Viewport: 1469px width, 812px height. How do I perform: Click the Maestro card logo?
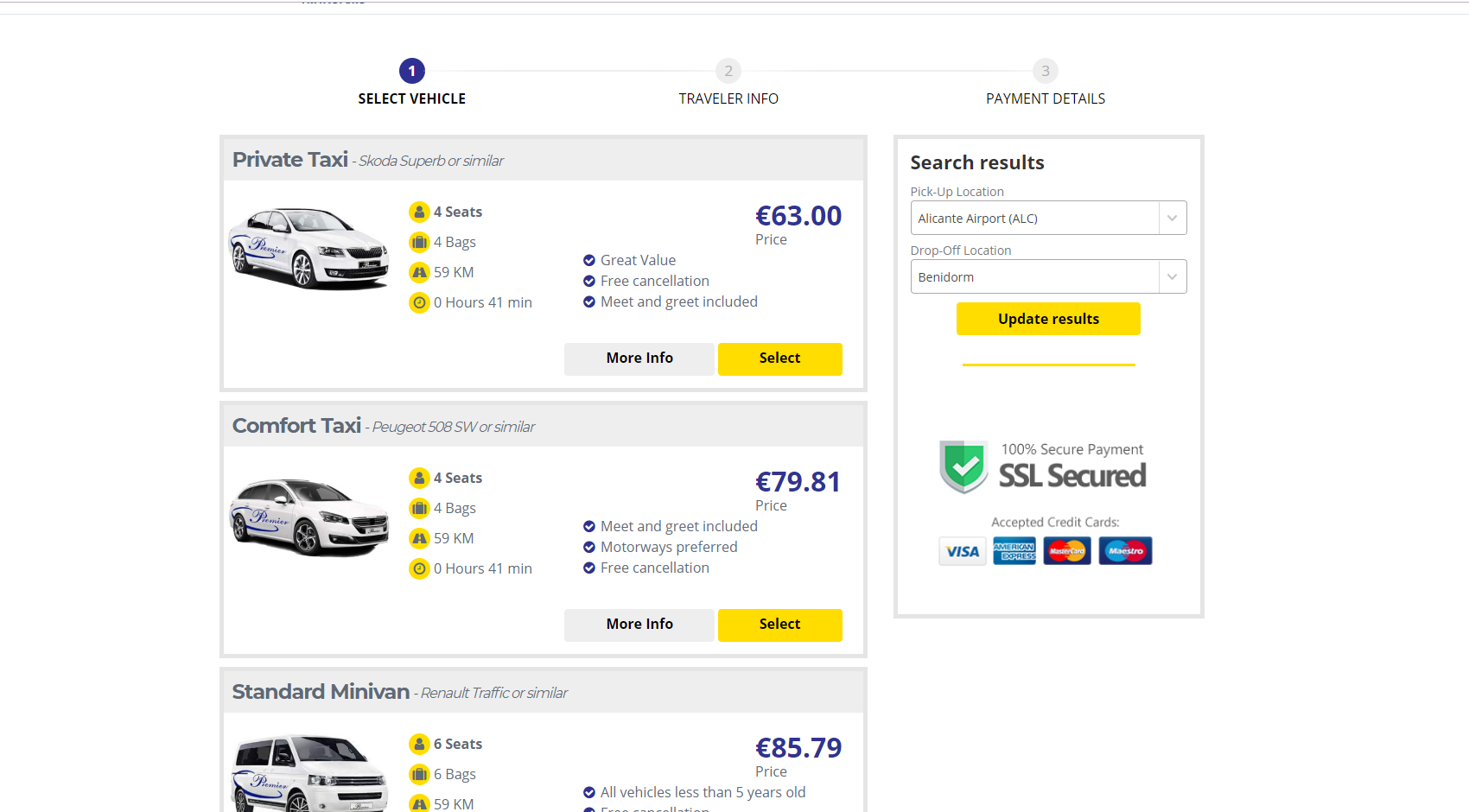pos(1125,551)
